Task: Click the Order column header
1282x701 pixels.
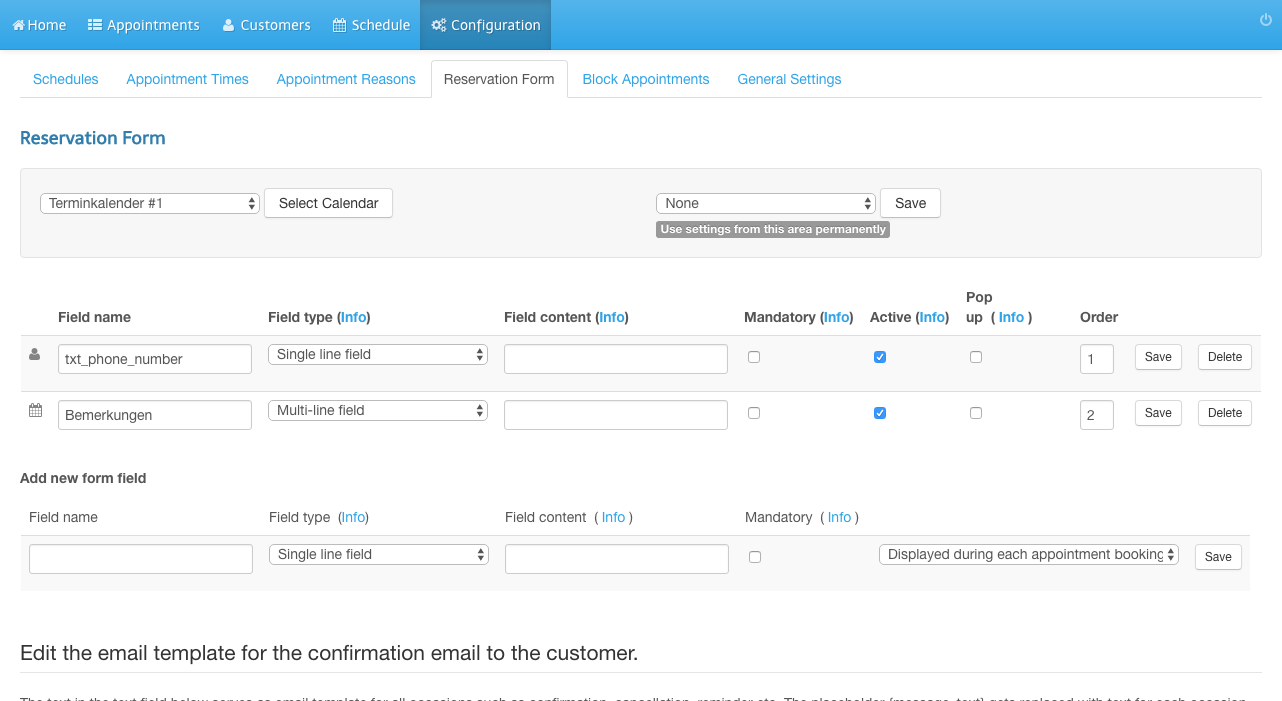Action: [1099, 317]
